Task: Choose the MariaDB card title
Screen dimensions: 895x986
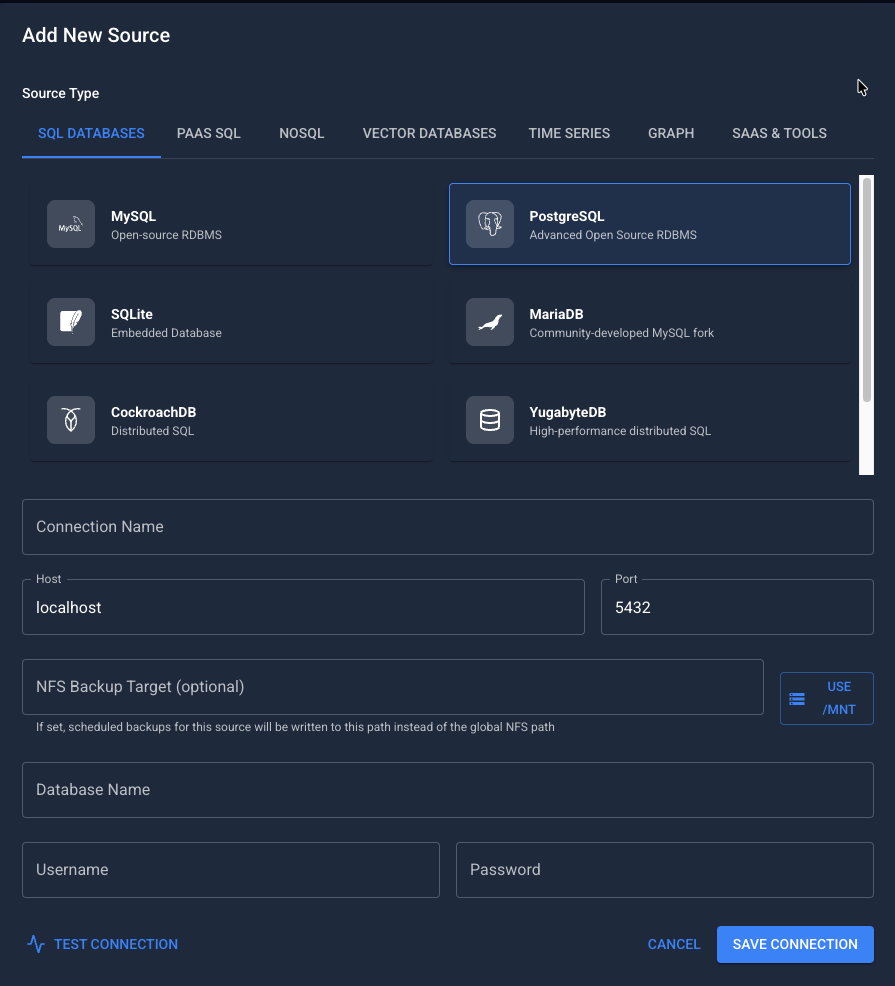Action: click(x=557, y=314)
